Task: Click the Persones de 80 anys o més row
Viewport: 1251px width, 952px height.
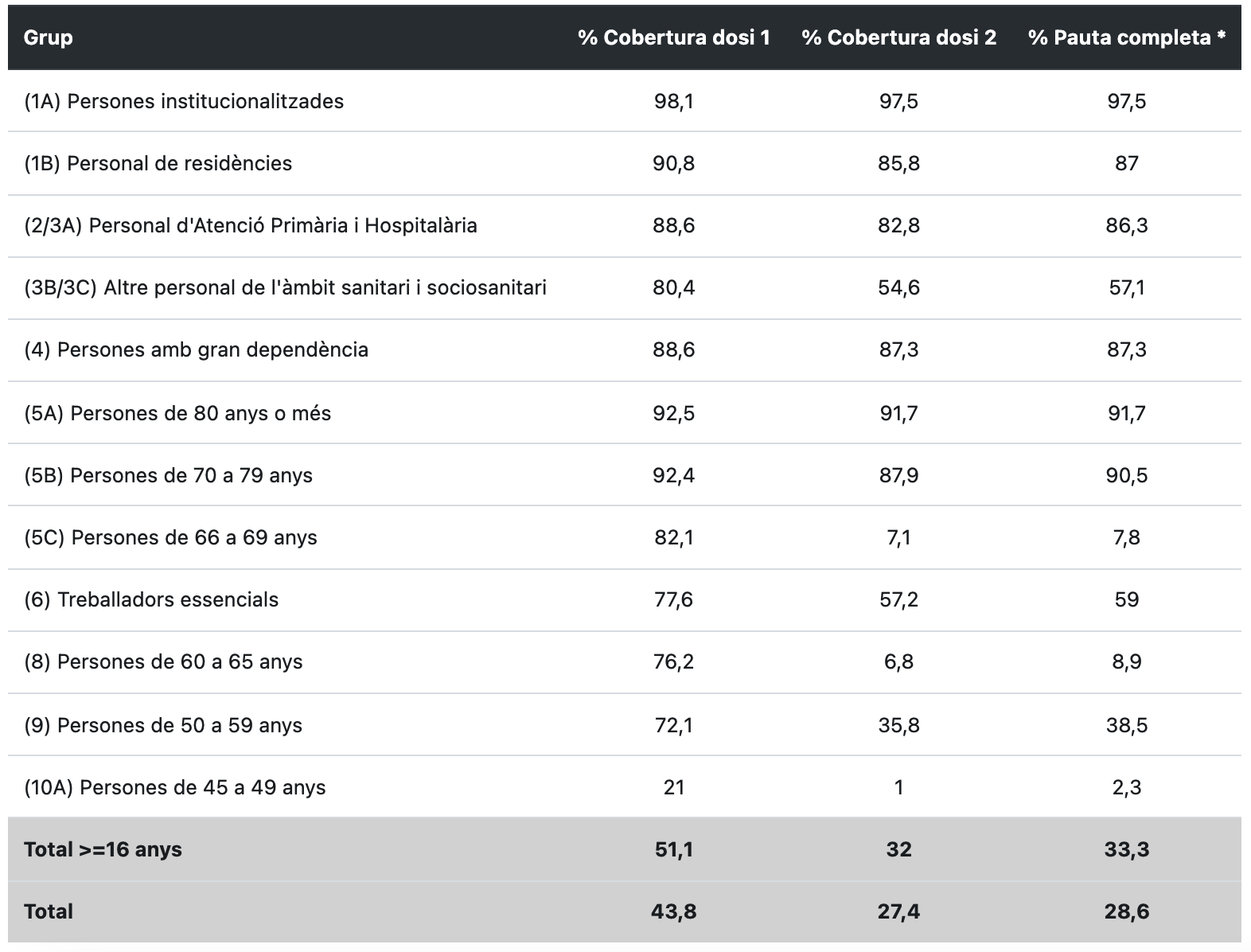Action: 177,413
